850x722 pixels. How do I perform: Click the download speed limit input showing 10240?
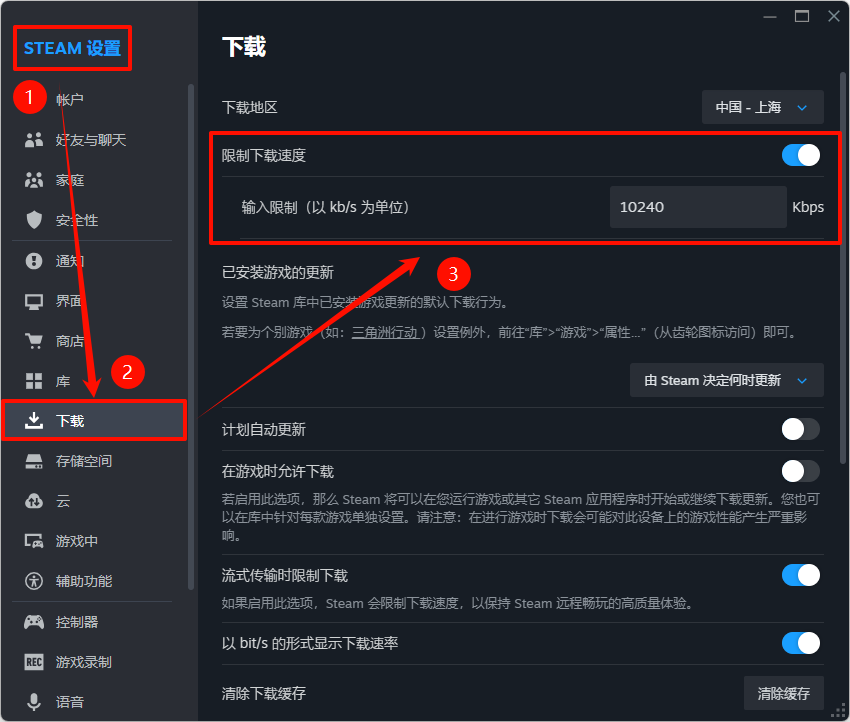coord(698,207)
